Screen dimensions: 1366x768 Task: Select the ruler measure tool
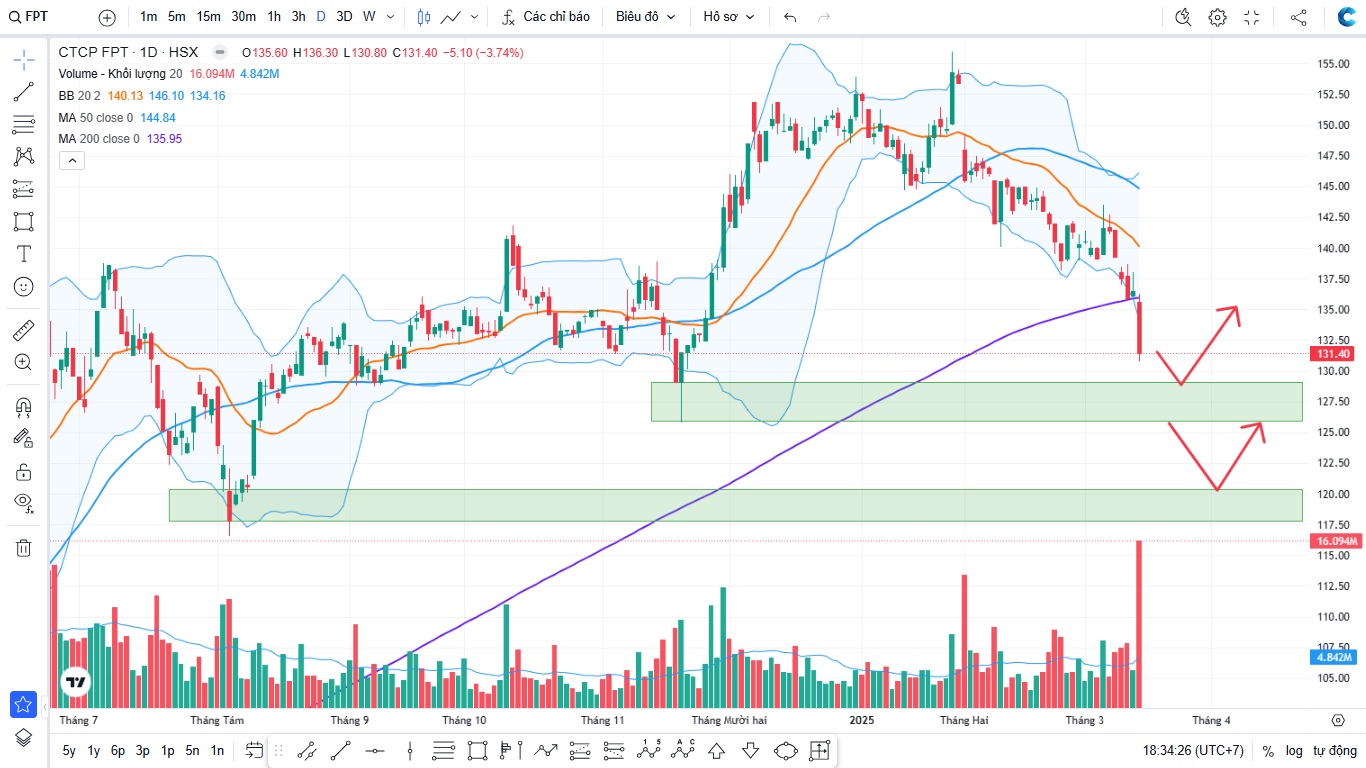[x=24, y=330]
